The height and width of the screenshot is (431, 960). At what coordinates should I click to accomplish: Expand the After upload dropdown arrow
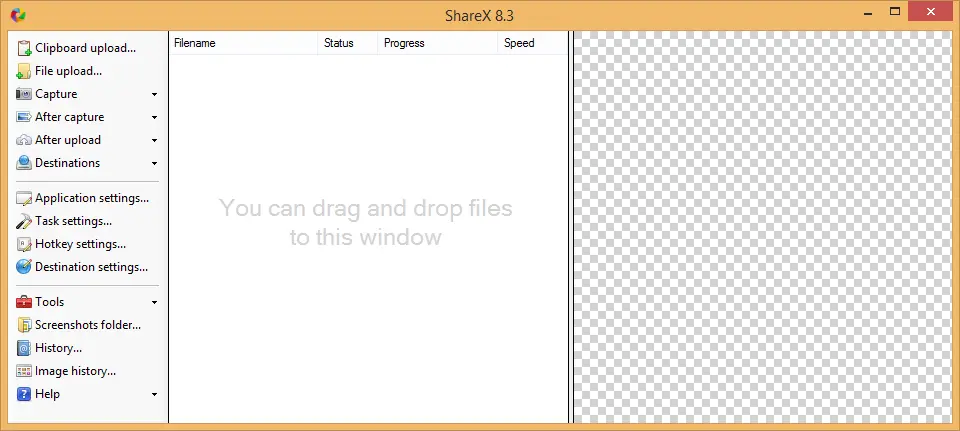coord(154,140)
